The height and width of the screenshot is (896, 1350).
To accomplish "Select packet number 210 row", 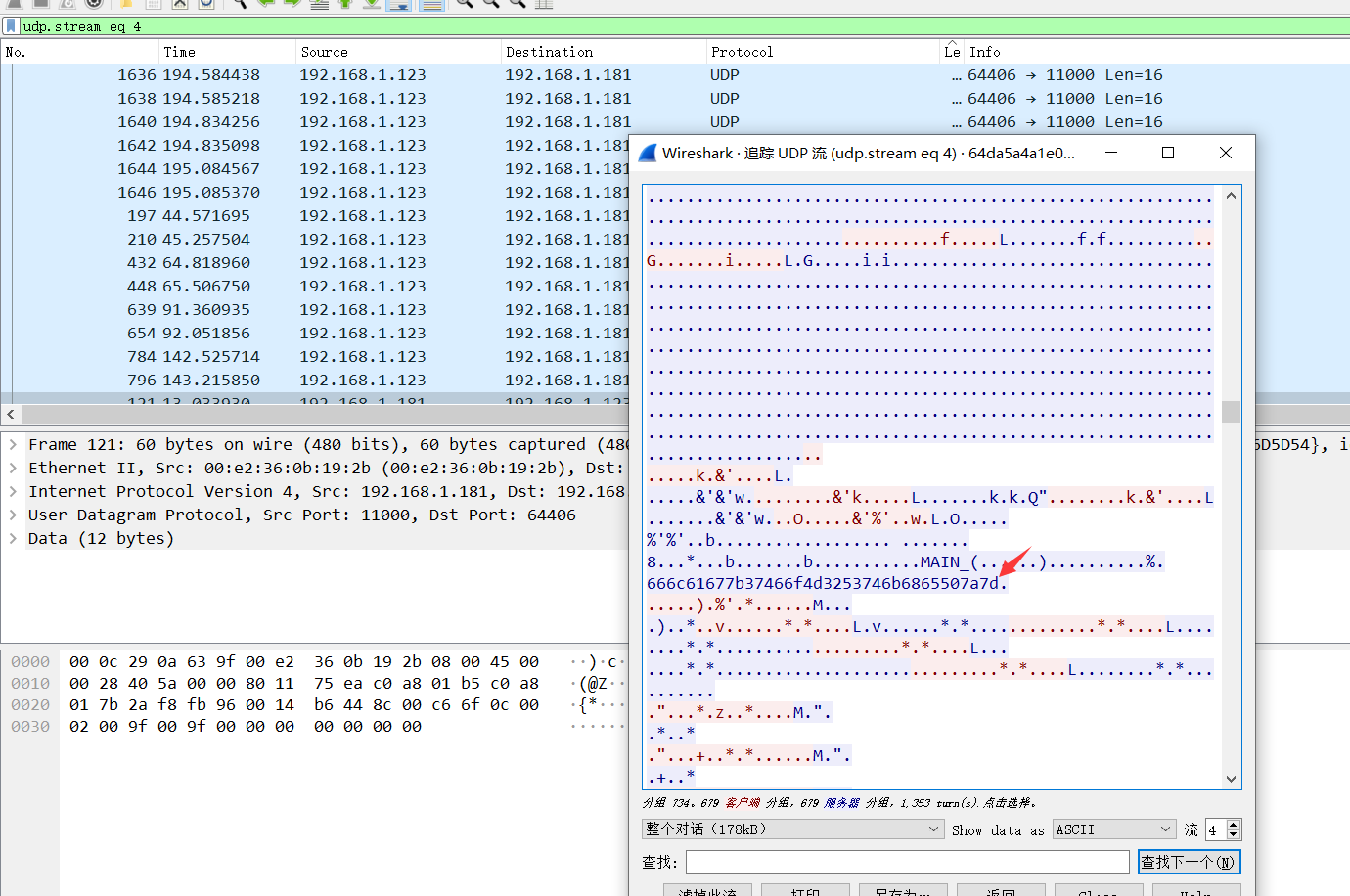I will 315,240.
